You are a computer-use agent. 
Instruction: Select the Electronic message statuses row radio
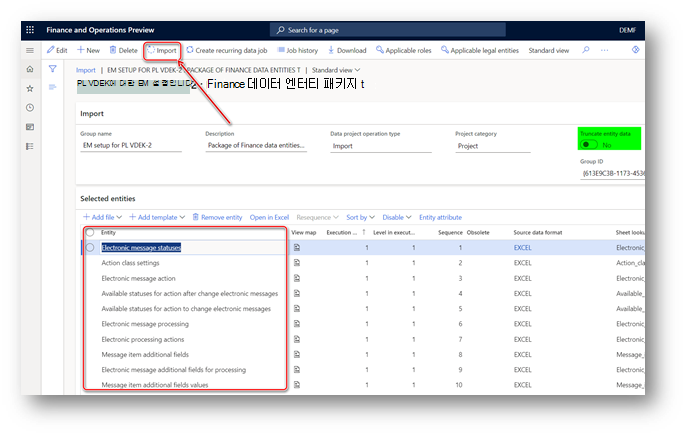pos(90,248)
